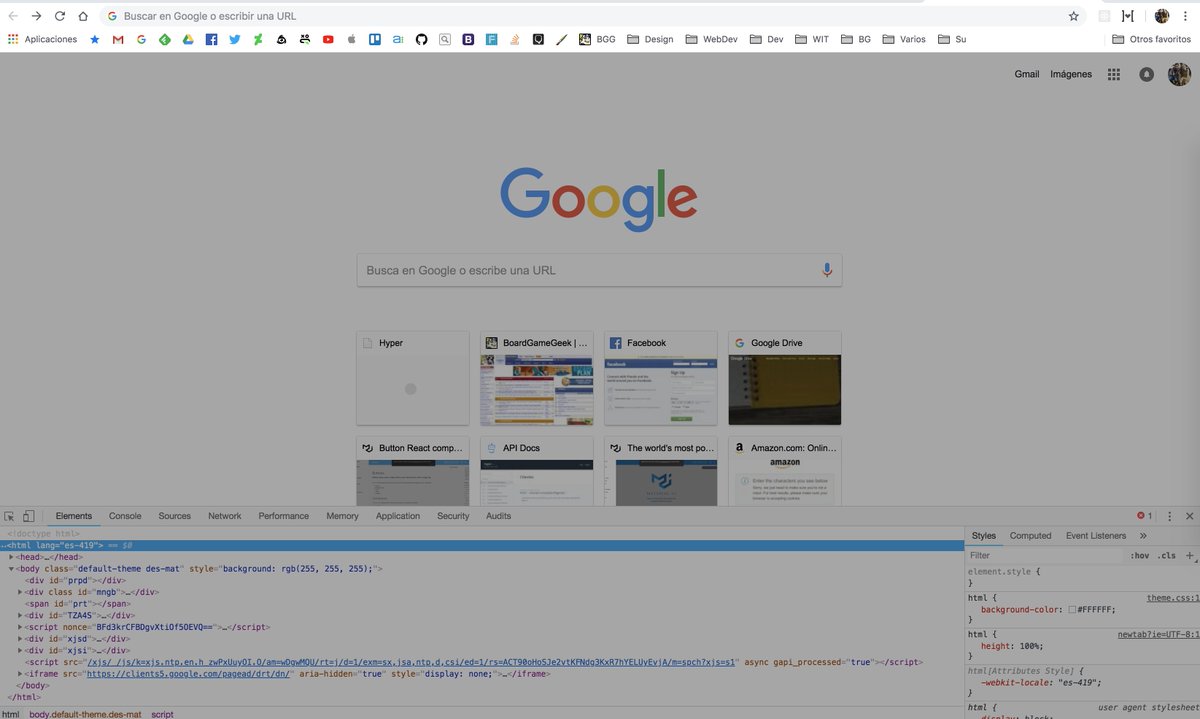Start voice search with microphone icon
Image resolution: width=1200 pixels, height=719 pixels.
point(827,270)
